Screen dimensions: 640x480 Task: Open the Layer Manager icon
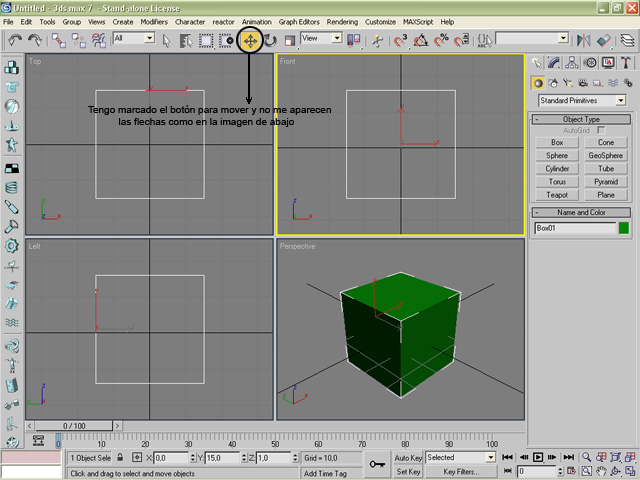pyautogui.click(x=627, y=40)
